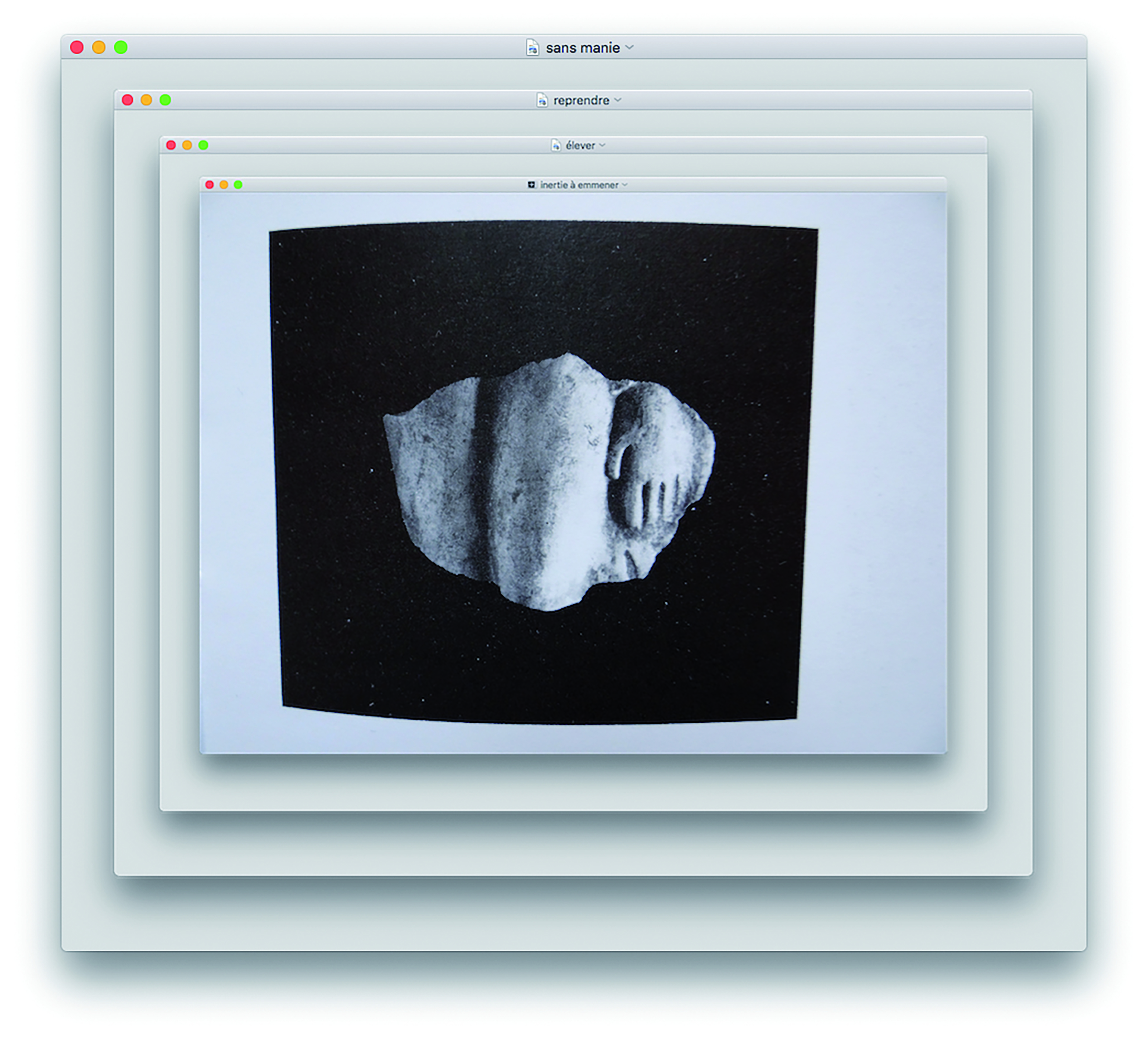Click the "élever" window title text
This screenshot has height=1039, width=1148.
tap(580, 145)
